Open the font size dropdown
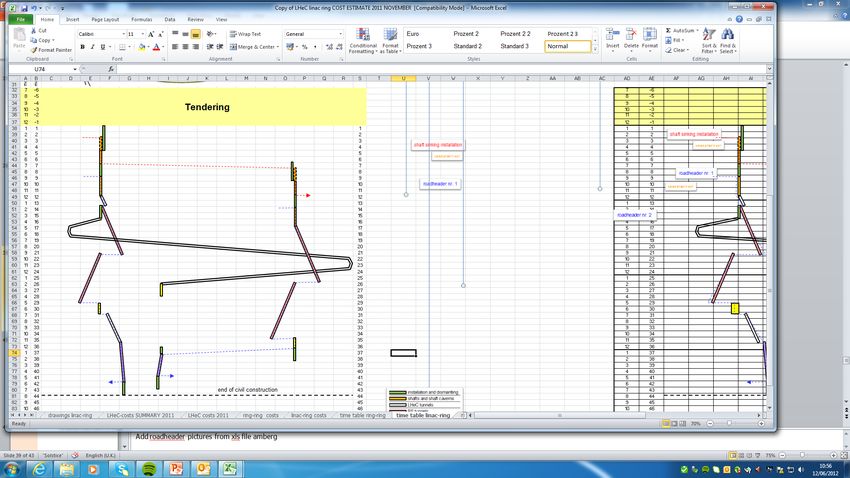The width and height of the screenshot is (850, 478). [x=143, y=34]
